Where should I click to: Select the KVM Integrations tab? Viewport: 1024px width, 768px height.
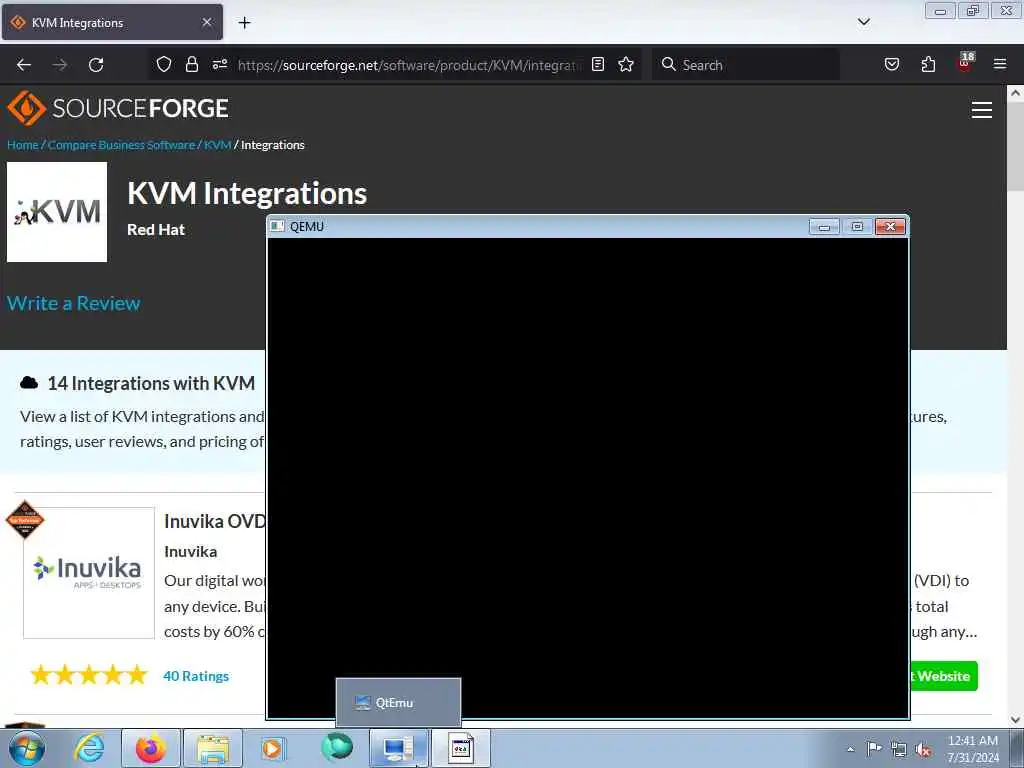(112, 22)
